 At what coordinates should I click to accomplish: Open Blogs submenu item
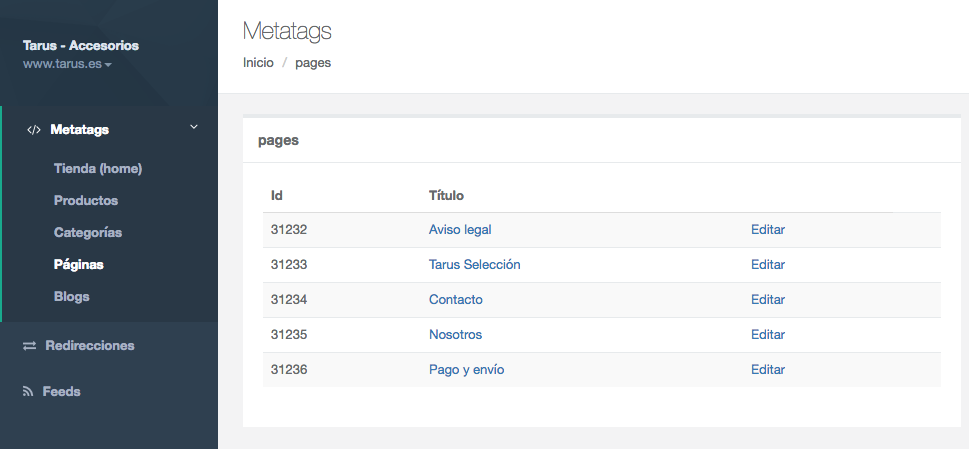(x=72, y=296)
